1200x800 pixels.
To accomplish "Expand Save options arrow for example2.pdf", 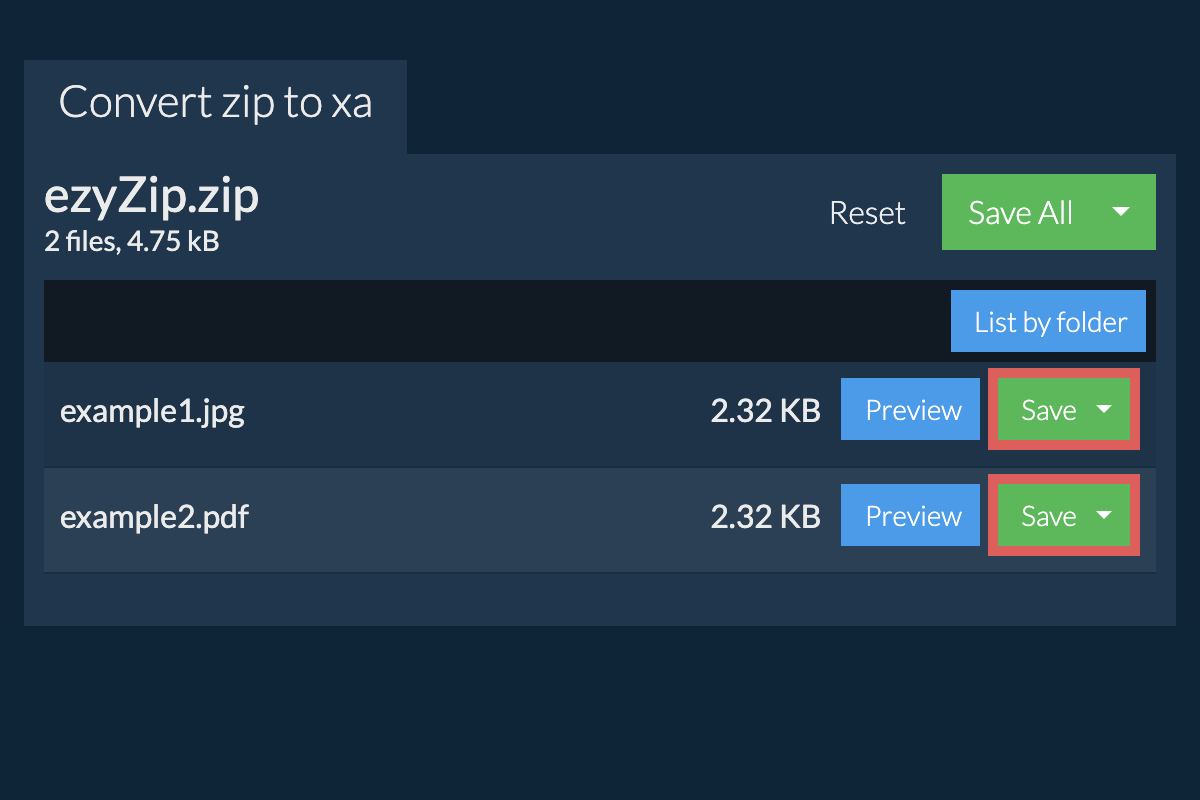I will (1104, 516).
